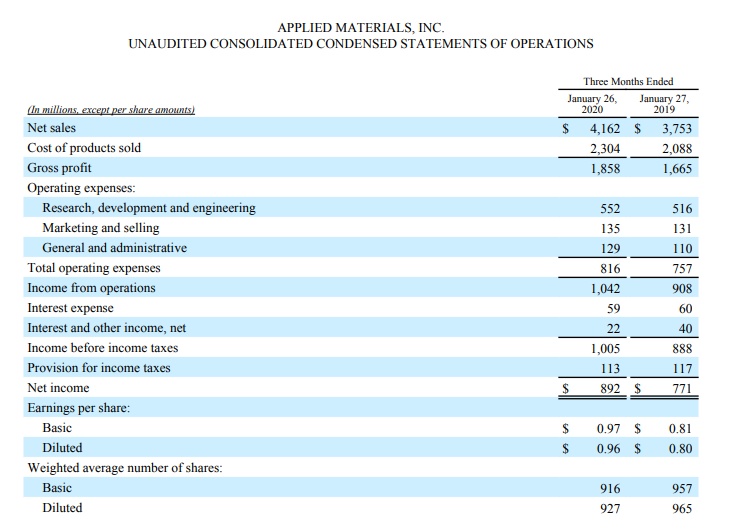Click 'Weighted average number of shares:' heading

[125, 468]
